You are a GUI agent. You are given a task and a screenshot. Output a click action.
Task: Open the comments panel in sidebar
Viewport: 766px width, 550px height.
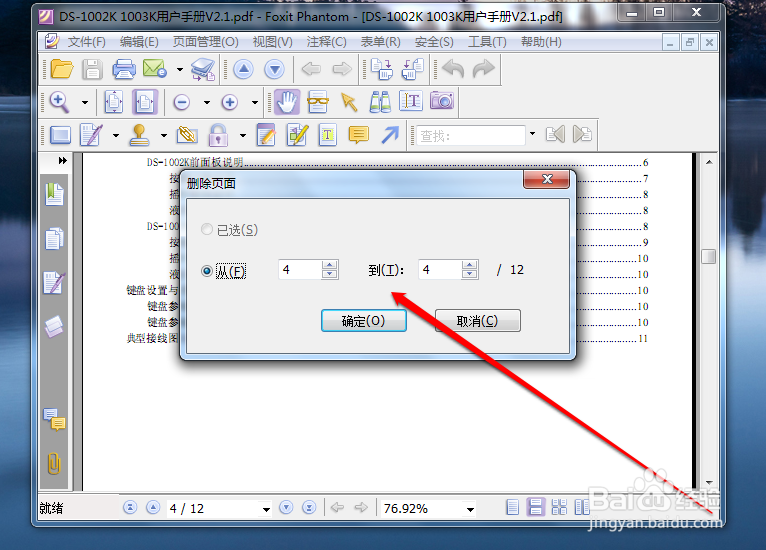coord(54,420)
